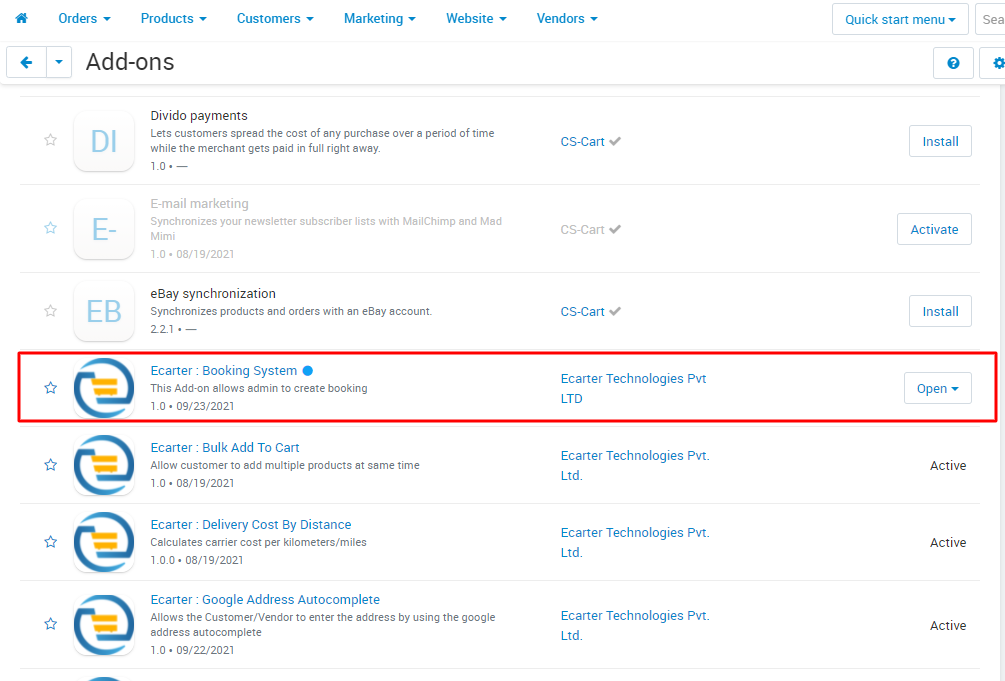1005x681 pixels.
Task: Activate the E-mail marketing add-on
Action: pos(934,229)
